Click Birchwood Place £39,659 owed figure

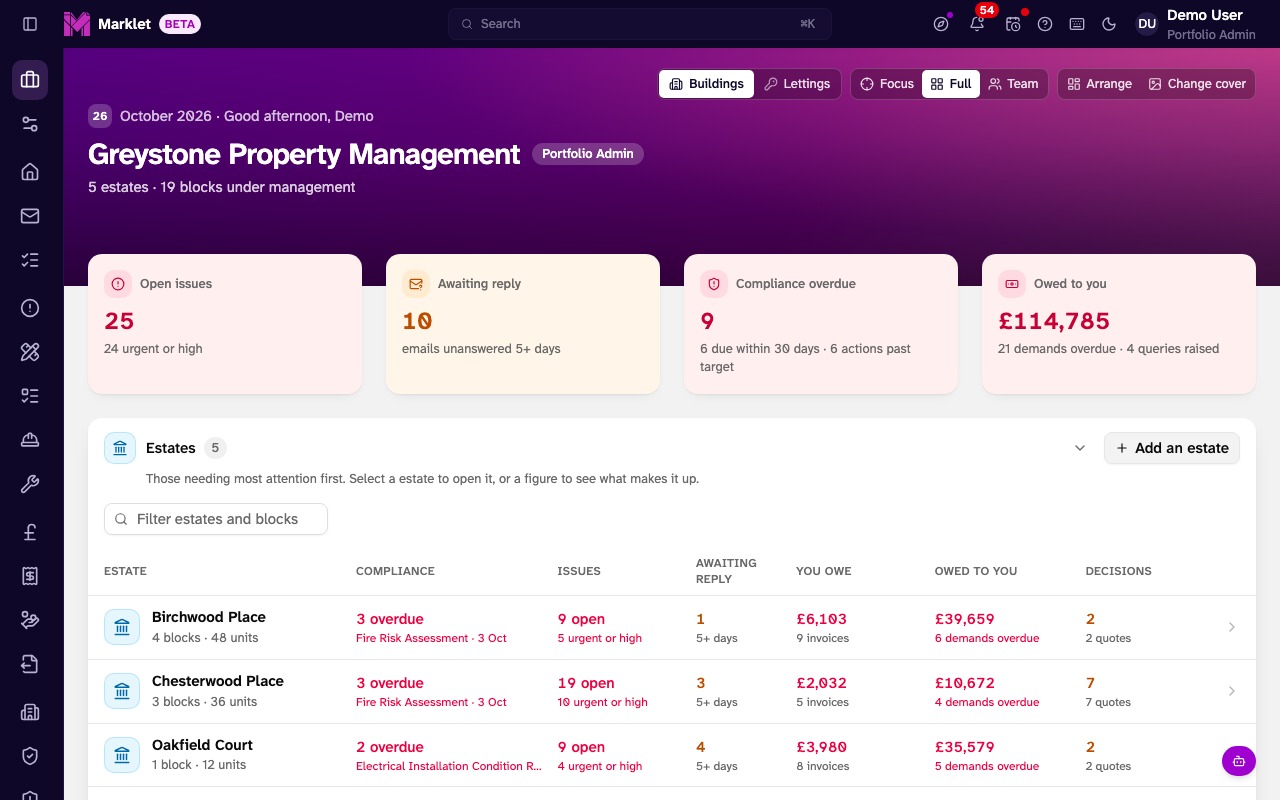click(965, 619)
